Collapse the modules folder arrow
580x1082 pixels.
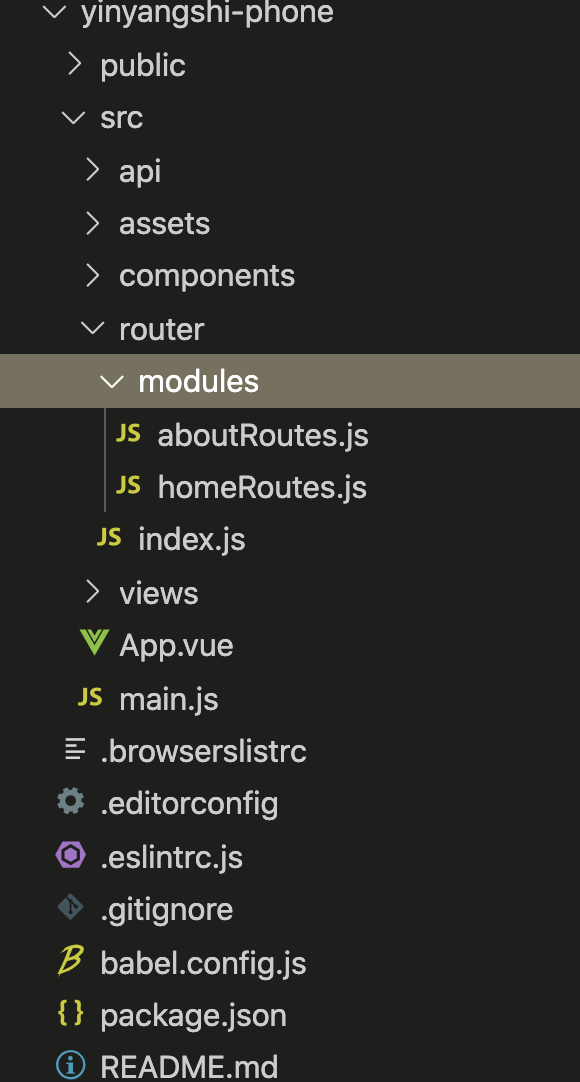pyautogui.click(x=112, y=381)
